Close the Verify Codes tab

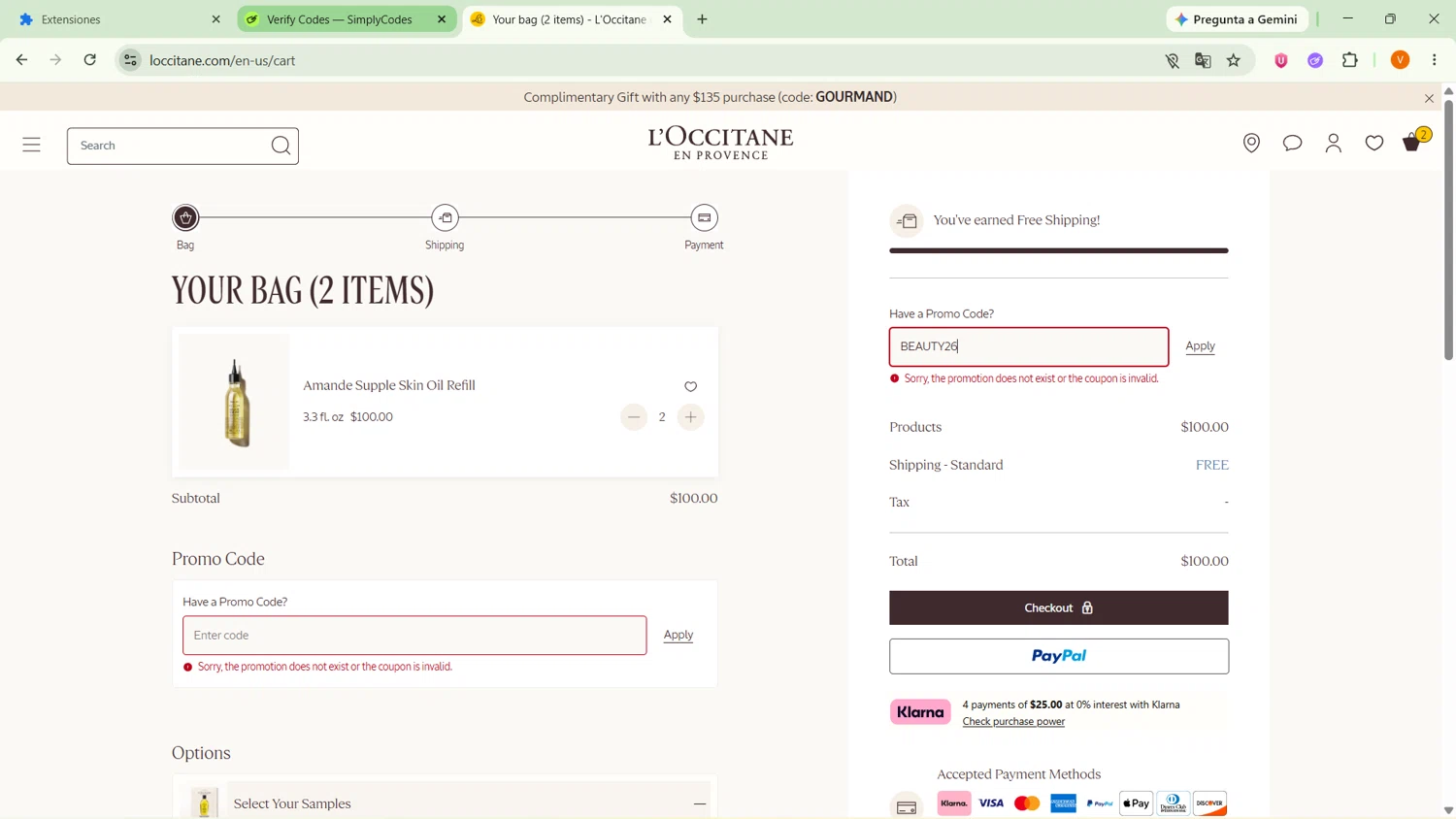pos(442,19)
